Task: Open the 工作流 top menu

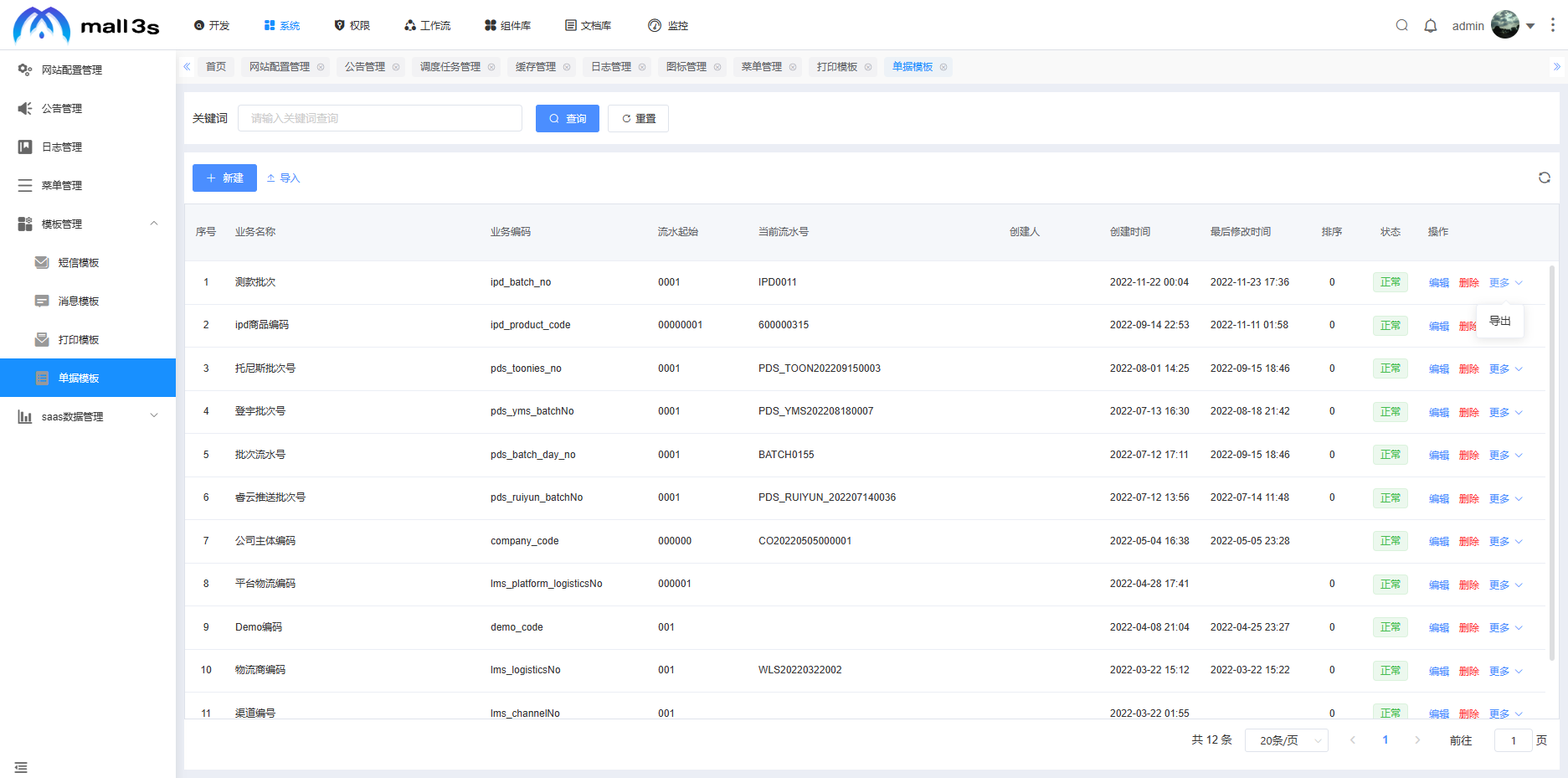Action: [427, 26]
